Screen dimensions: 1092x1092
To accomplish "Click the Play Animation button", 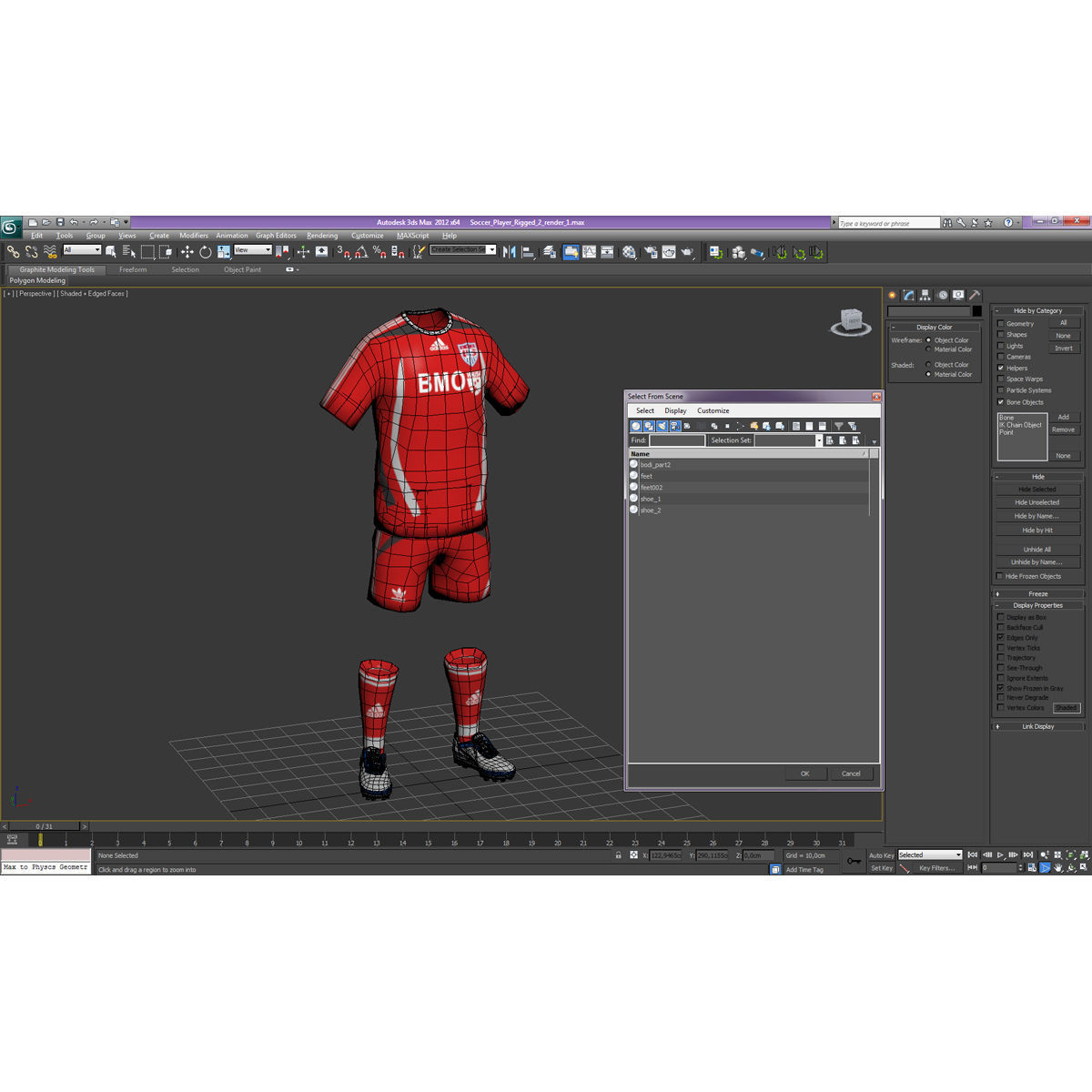I will tap(1000, 855).
